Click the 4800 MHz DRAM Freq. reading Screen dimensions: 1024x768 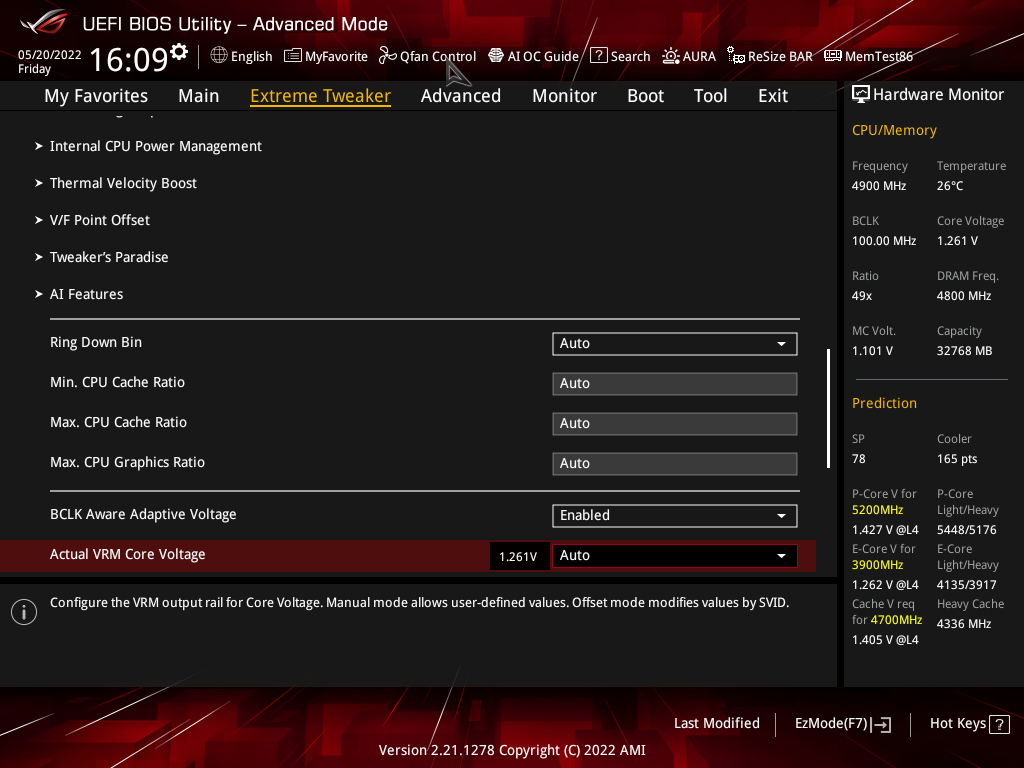964,296
